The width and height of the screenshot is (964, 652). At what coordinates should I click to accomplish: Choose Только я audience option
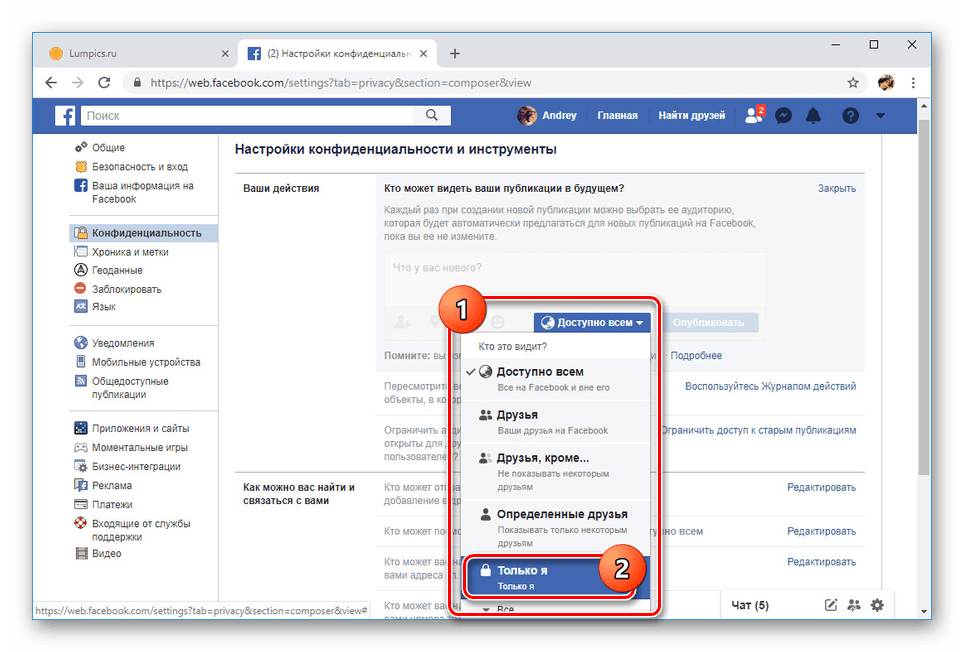click(x=555, y=577)
